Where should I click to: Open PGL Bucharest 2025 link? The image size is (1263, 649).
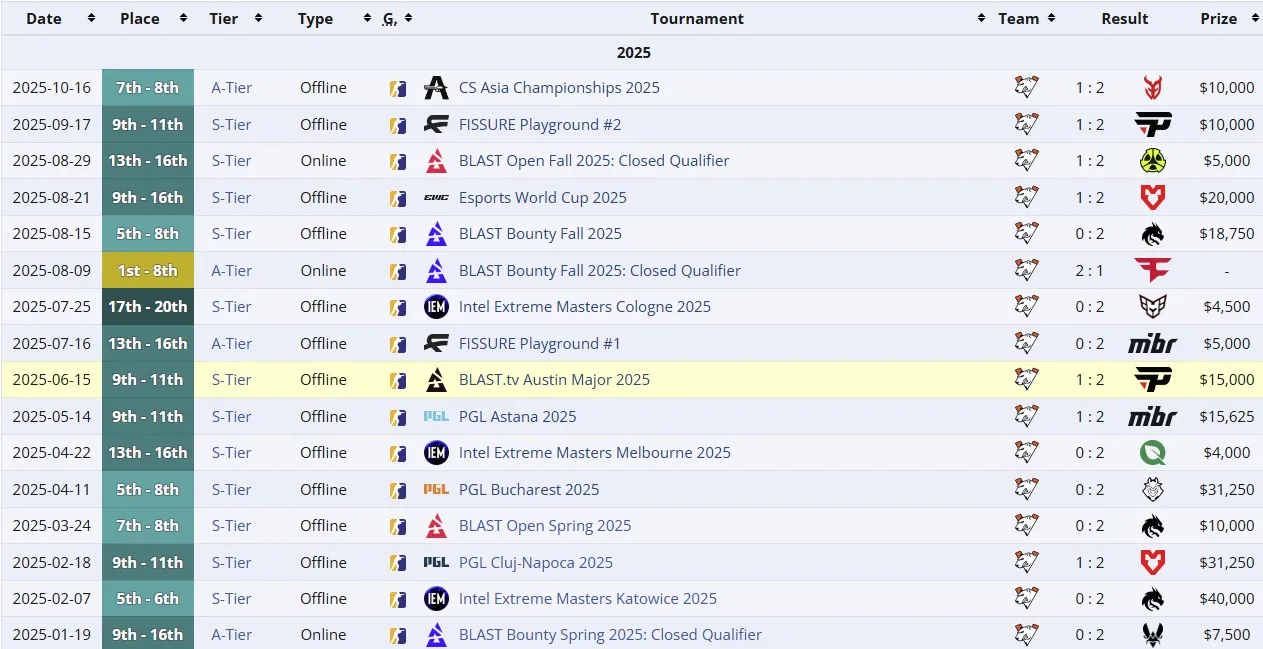point(529,489)
